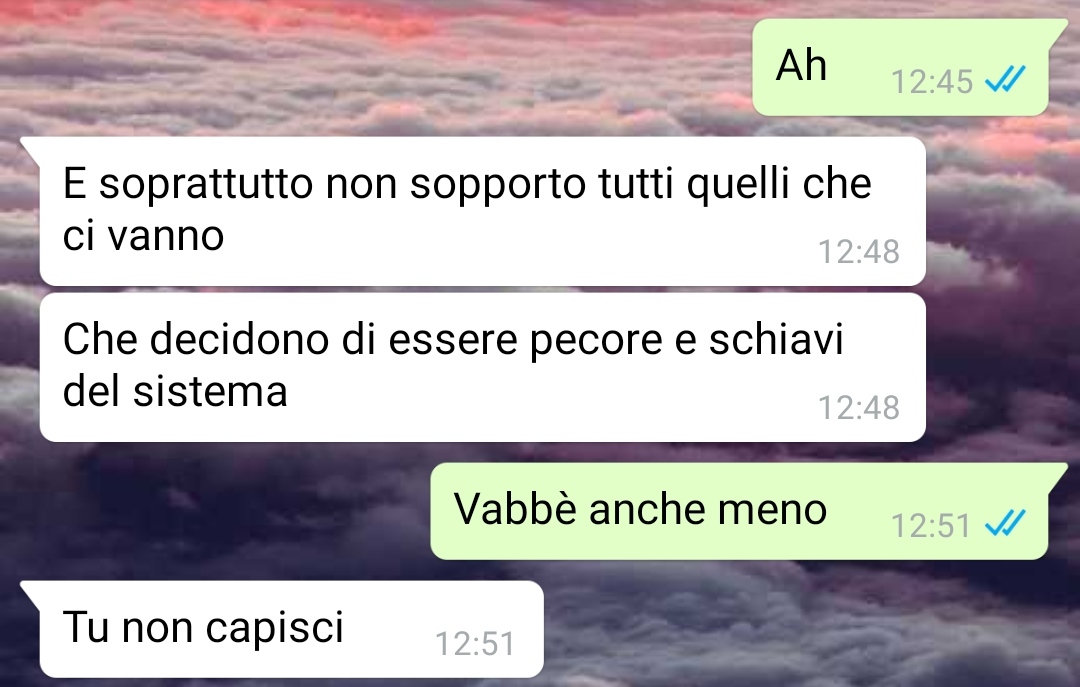Tap the blue read ticks on 'Ah'
Screen dimensions: 1080x687
point(1006,79)
